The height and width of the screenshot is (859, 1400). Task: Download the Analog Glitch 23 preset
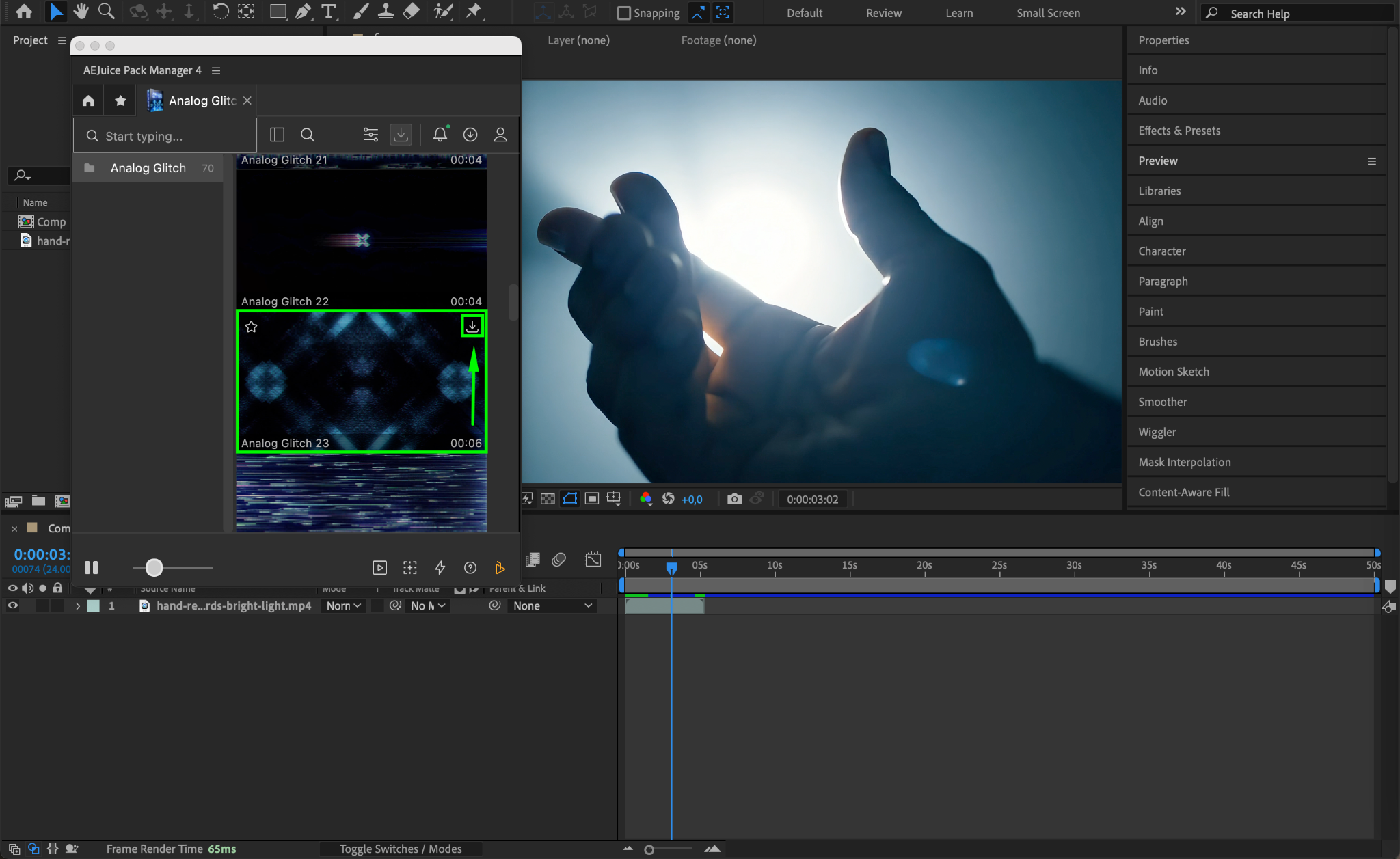472,326
